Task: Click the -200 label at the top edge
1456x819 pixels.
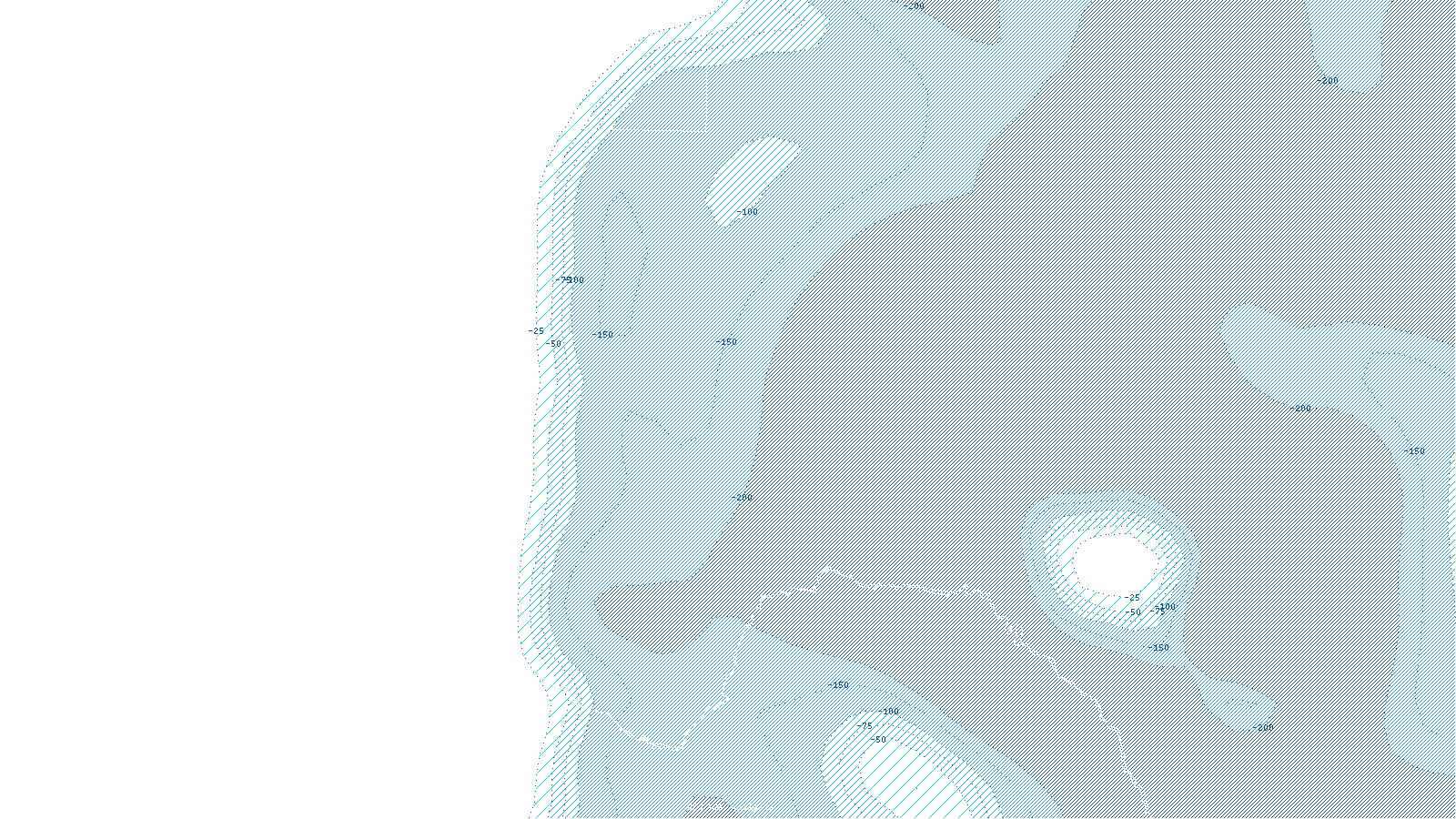Action: pyautogui.click(x=914, y=6)
